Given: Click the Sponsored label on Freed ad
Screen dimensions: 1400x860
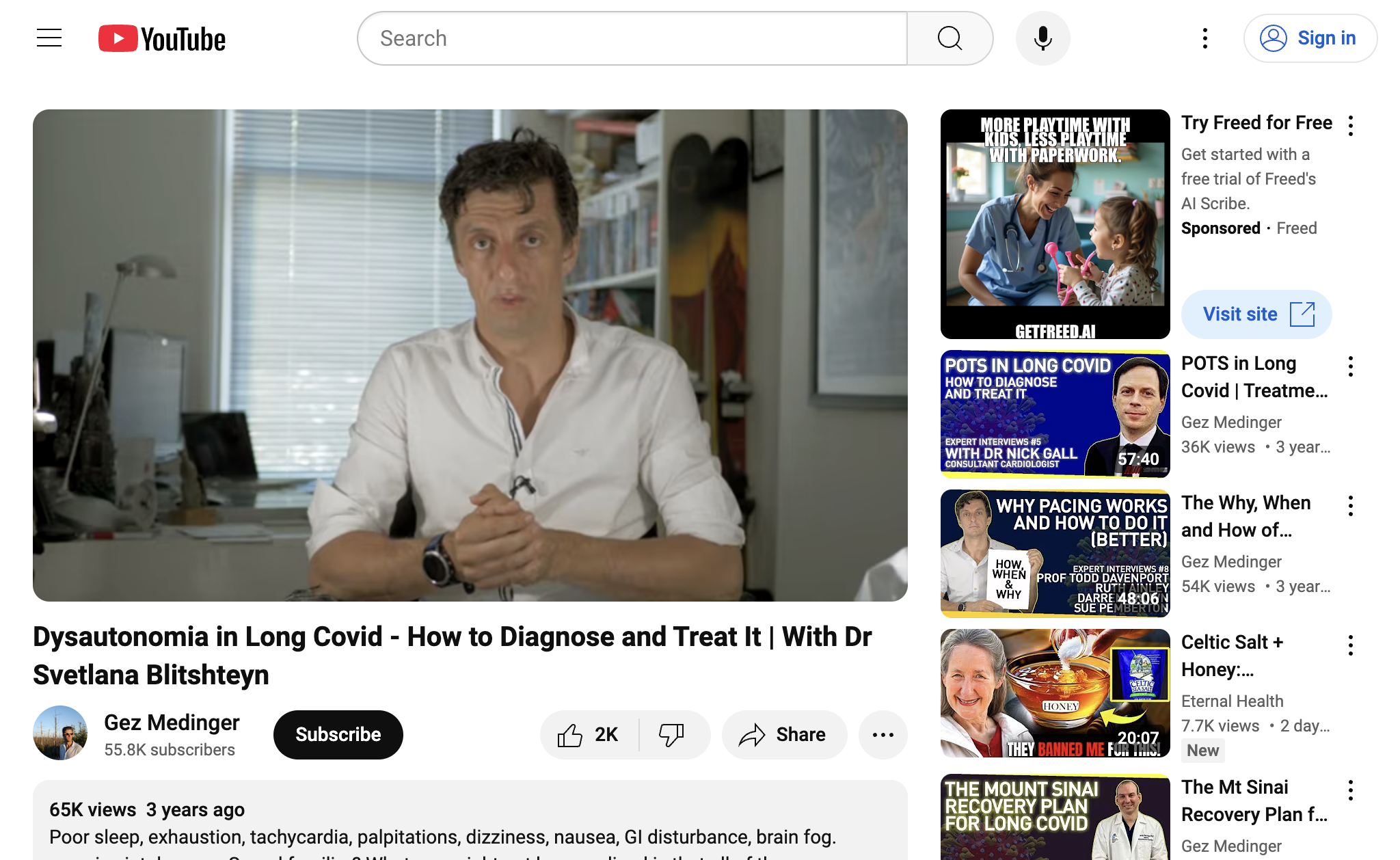Looking at the screenshot, I should tap(1220, 228).
